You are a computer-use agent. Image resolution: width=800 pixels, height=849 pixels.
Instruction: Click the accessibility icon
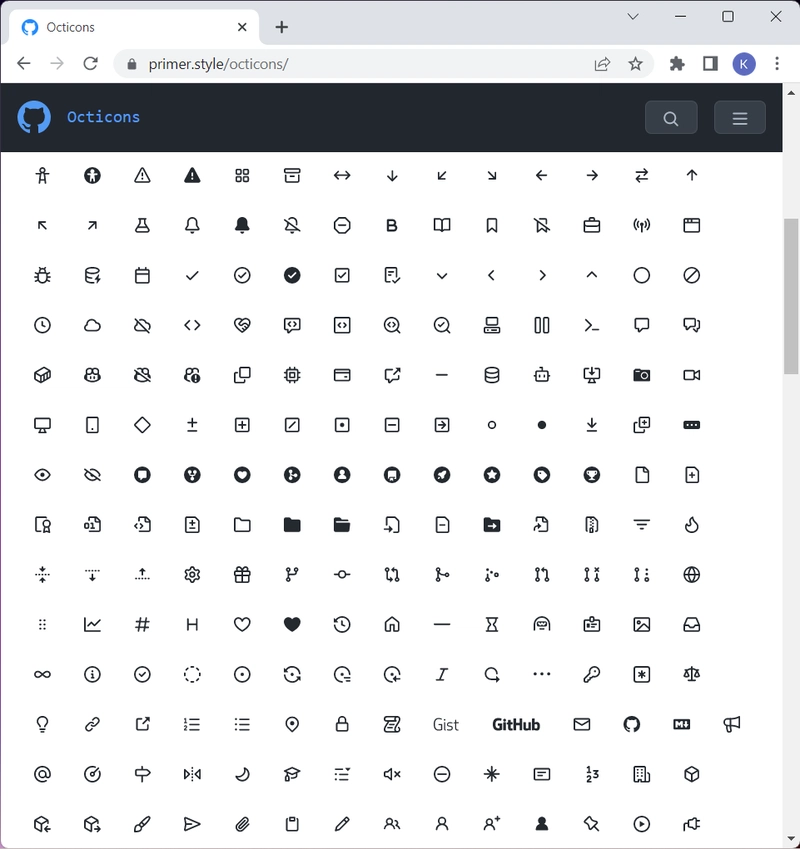click(42, 175)
